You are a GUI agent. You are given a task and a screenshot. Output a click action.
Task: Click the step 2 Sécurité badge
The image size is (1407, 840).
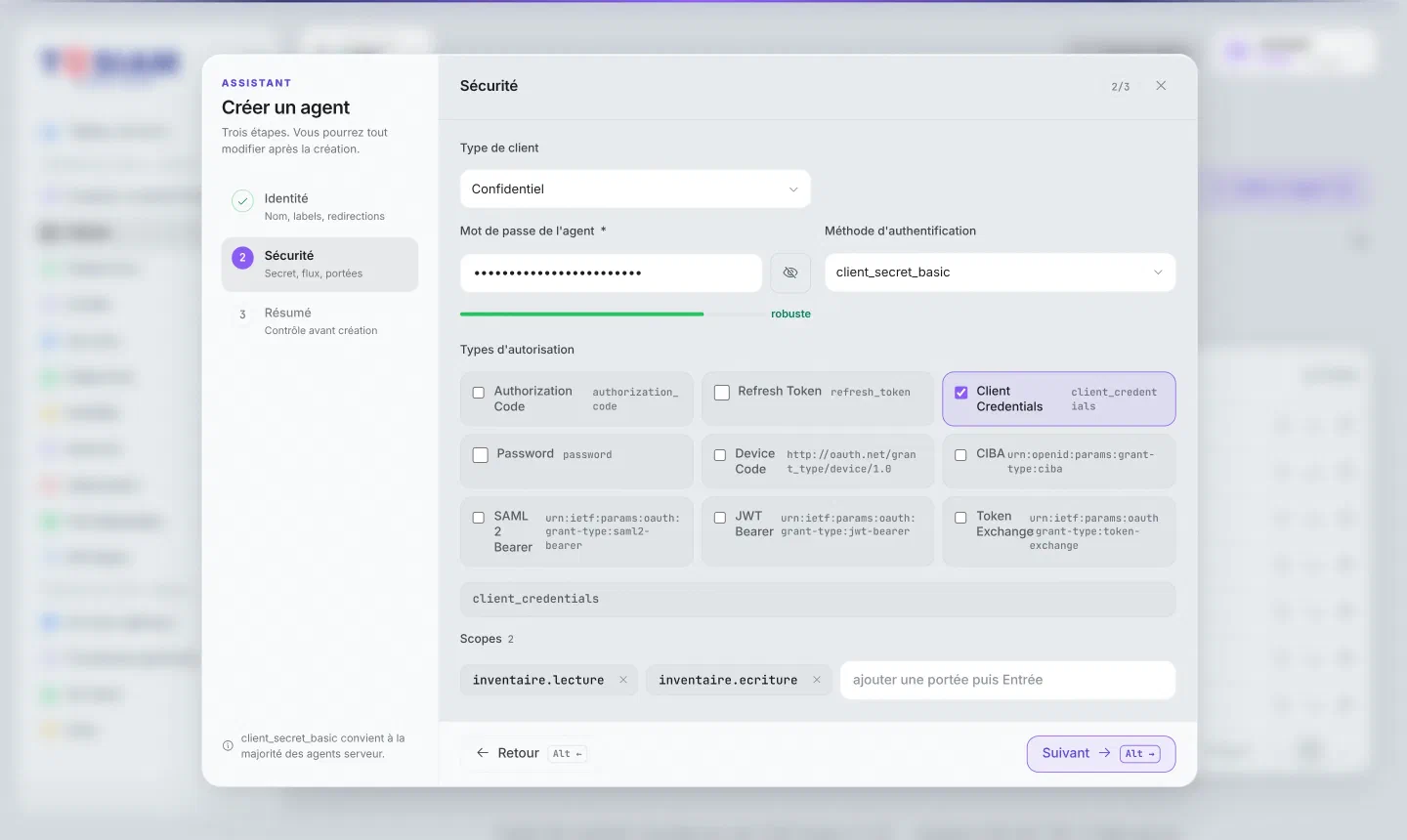point(242,258)
